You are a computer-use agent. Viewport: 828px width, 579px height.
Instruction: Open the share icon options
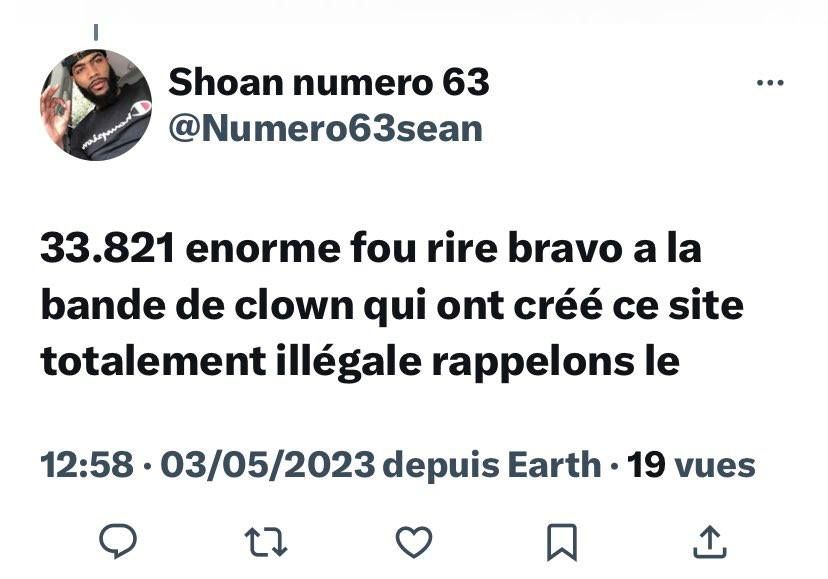tap(710, 542)
